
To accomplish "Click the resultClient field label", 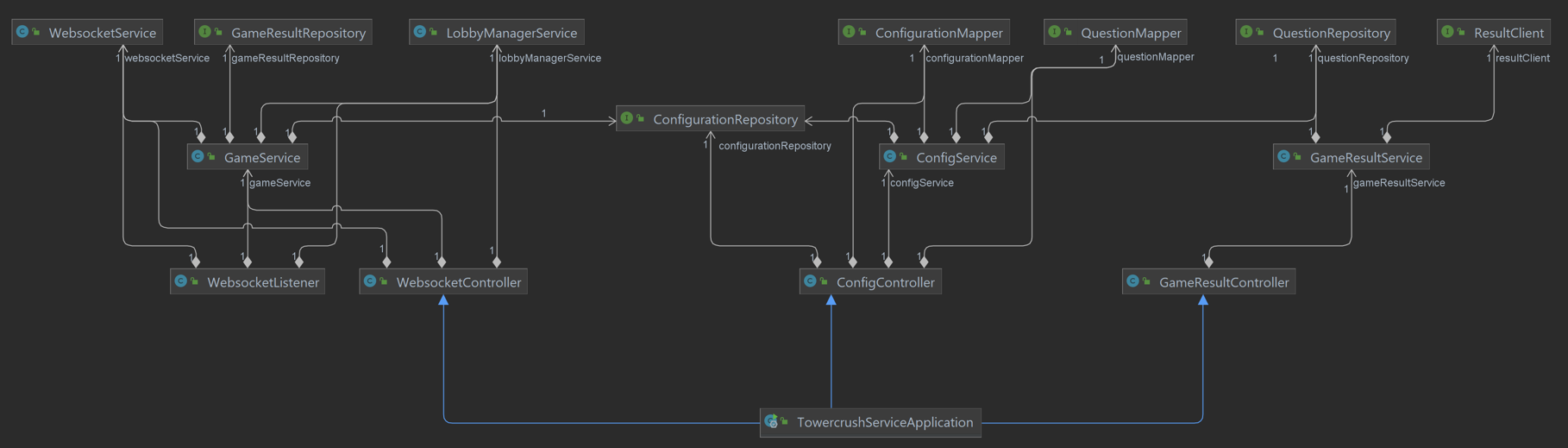I will (x=1522, y=58).
